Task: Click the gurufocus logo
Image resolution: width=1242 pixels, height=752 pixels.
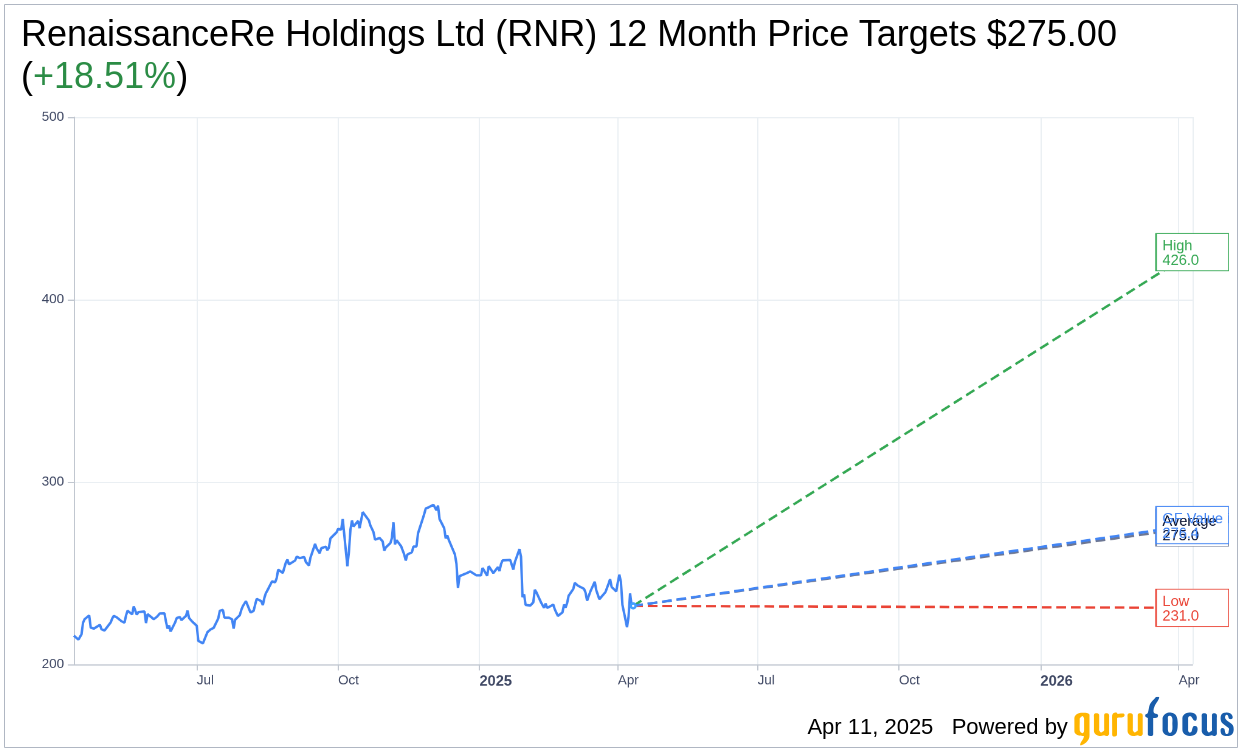Action: pos(1153,723)
